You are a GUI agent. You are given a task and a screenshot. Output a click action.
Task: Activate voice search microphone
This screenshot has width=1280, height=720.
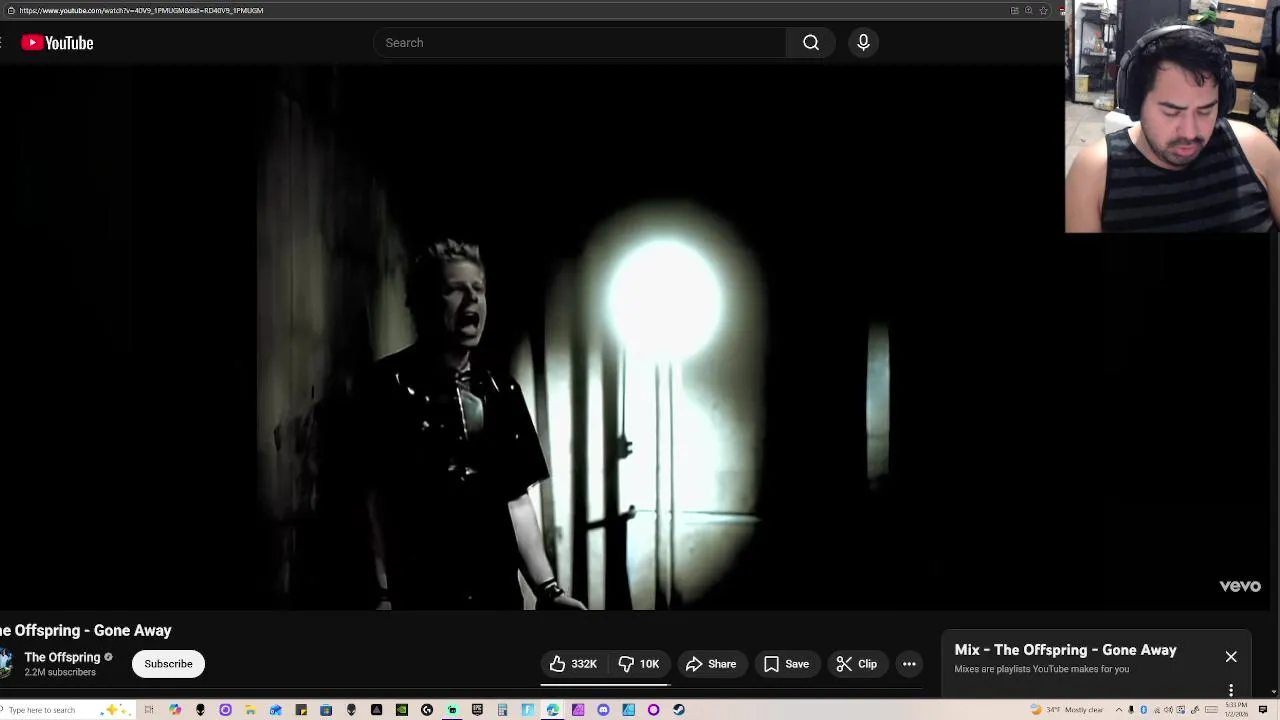[863, 43]
